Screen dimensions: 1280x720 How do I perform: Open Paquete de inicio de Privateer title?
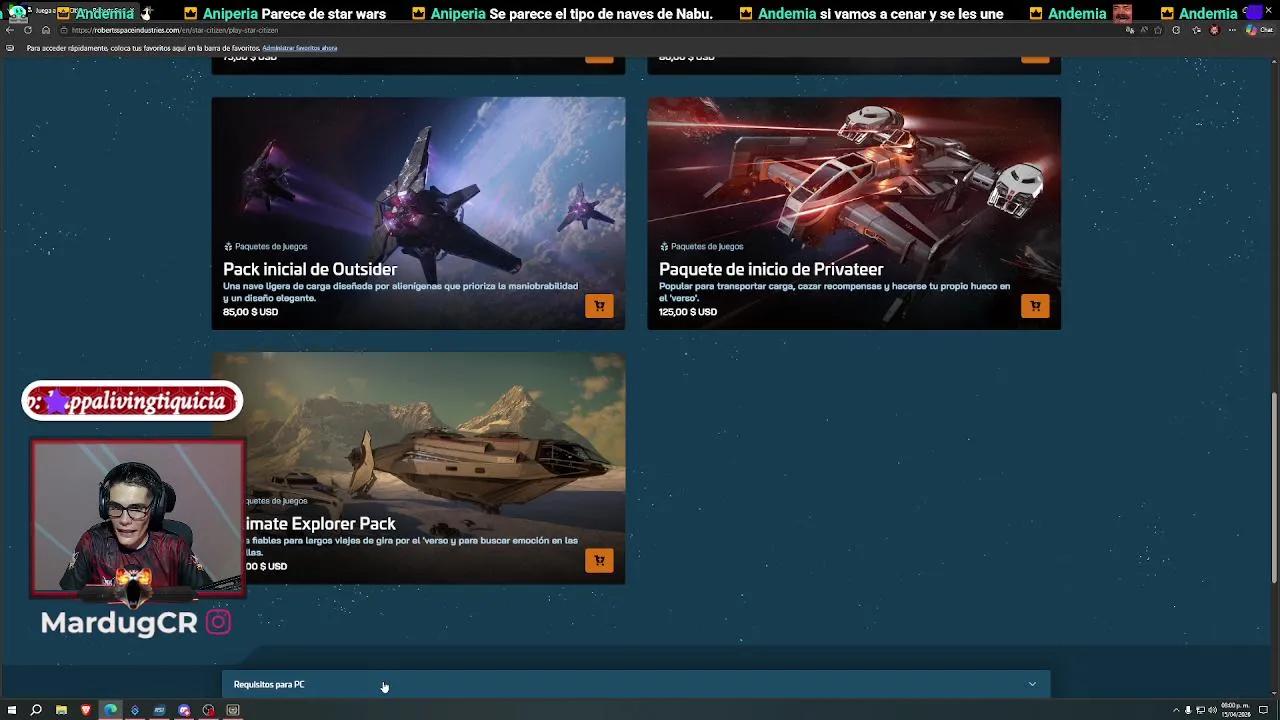(771, 269)
